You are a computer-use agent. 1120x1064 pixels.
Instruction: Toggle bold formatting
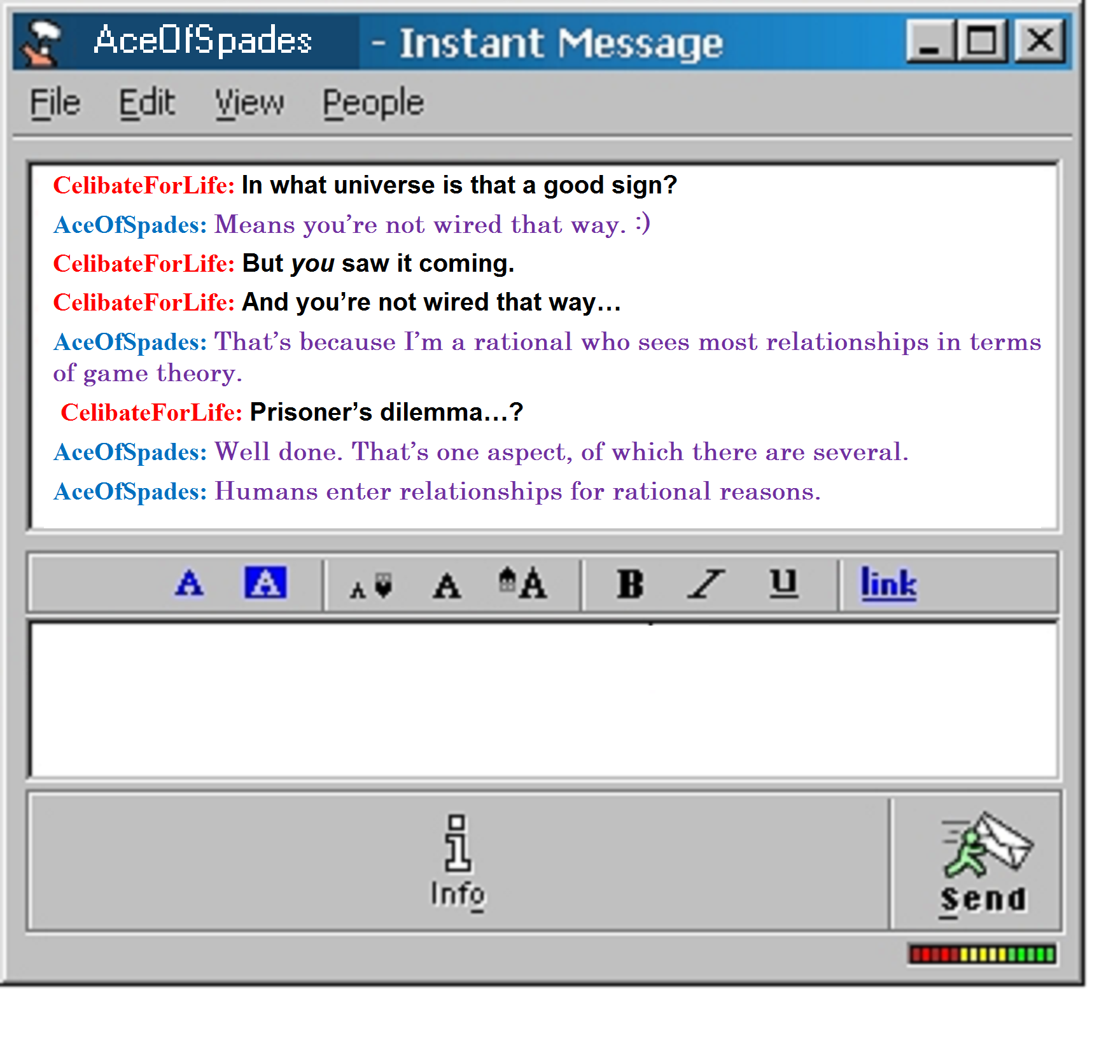point(630,584)
